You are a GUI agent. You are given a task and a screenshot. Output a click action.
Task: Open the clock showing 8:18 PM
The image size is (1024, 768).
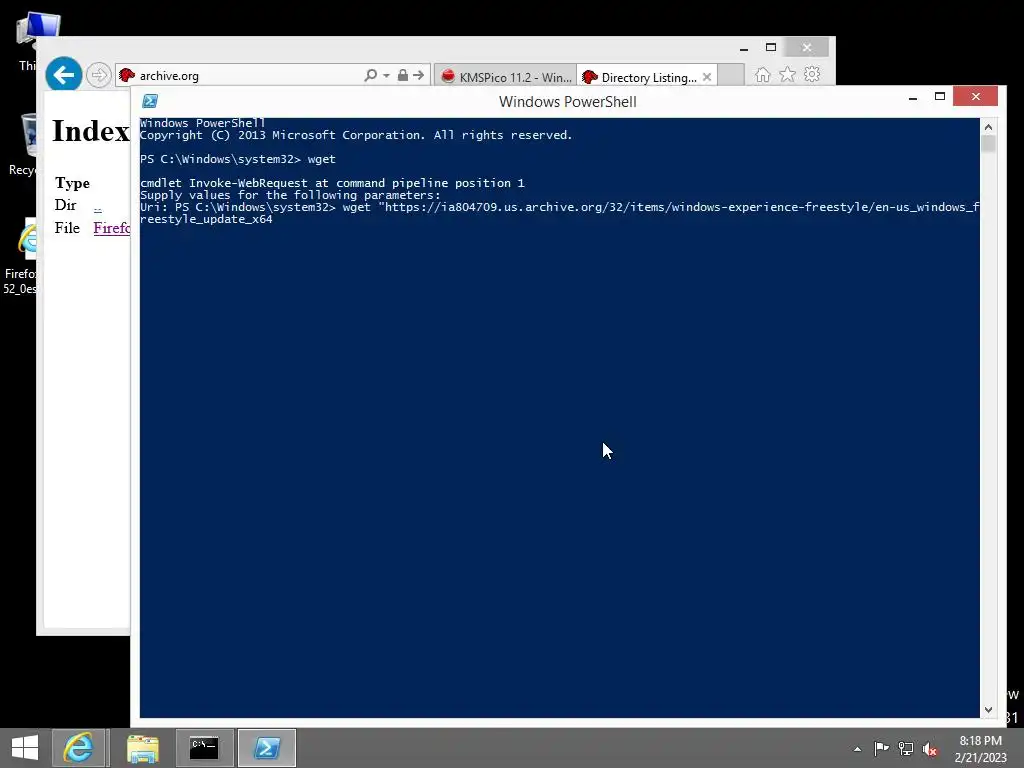[980, 749]
